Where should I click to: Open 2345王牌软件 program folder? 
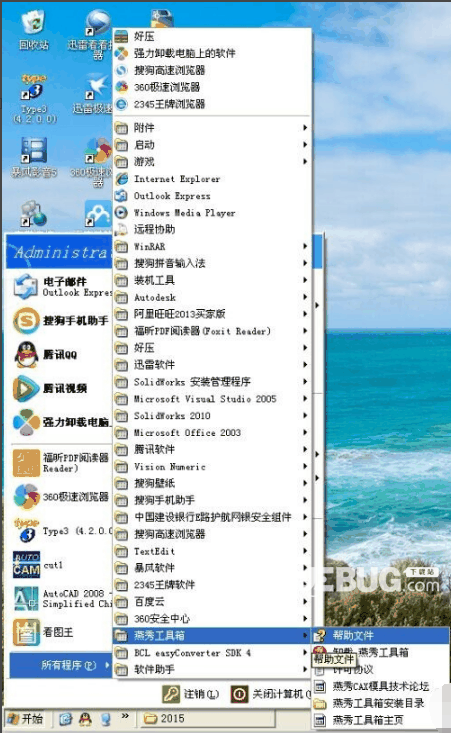[x=213, y=584]
